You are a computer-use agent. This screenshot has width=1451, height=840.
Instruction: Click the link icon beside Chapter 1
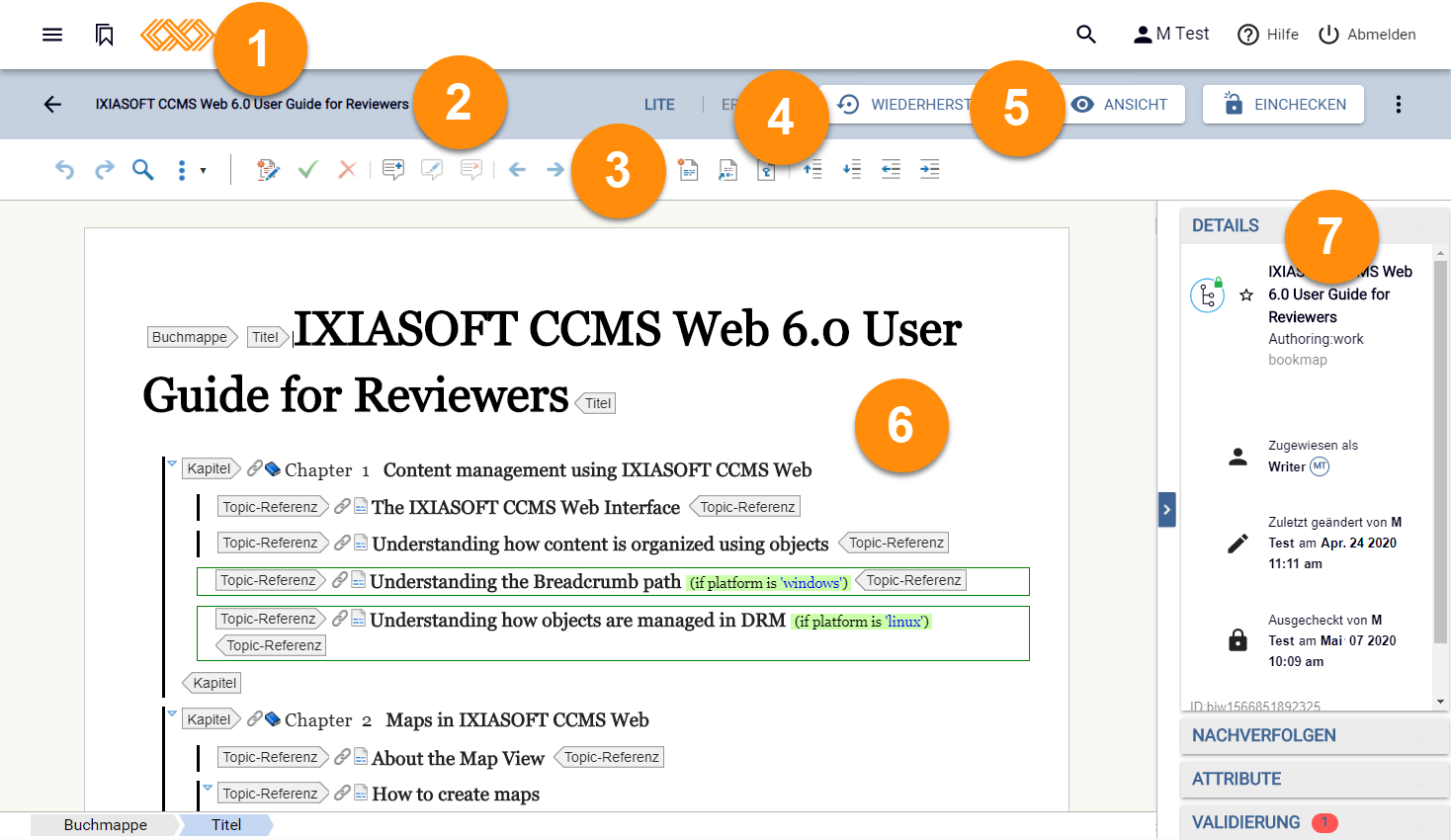[255, 468]
